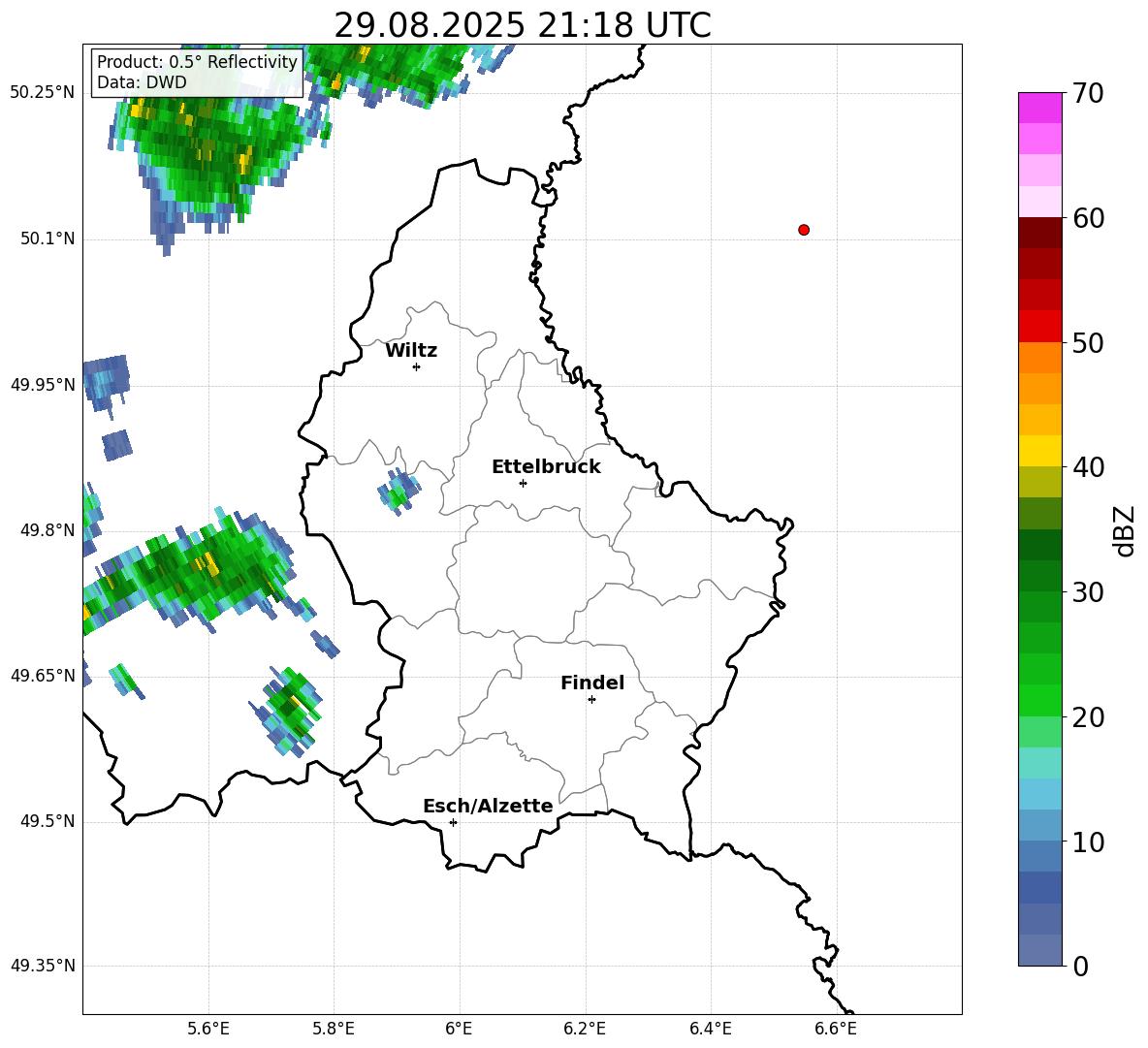Click the 50 tick label on colorbar

point(1088,343)
